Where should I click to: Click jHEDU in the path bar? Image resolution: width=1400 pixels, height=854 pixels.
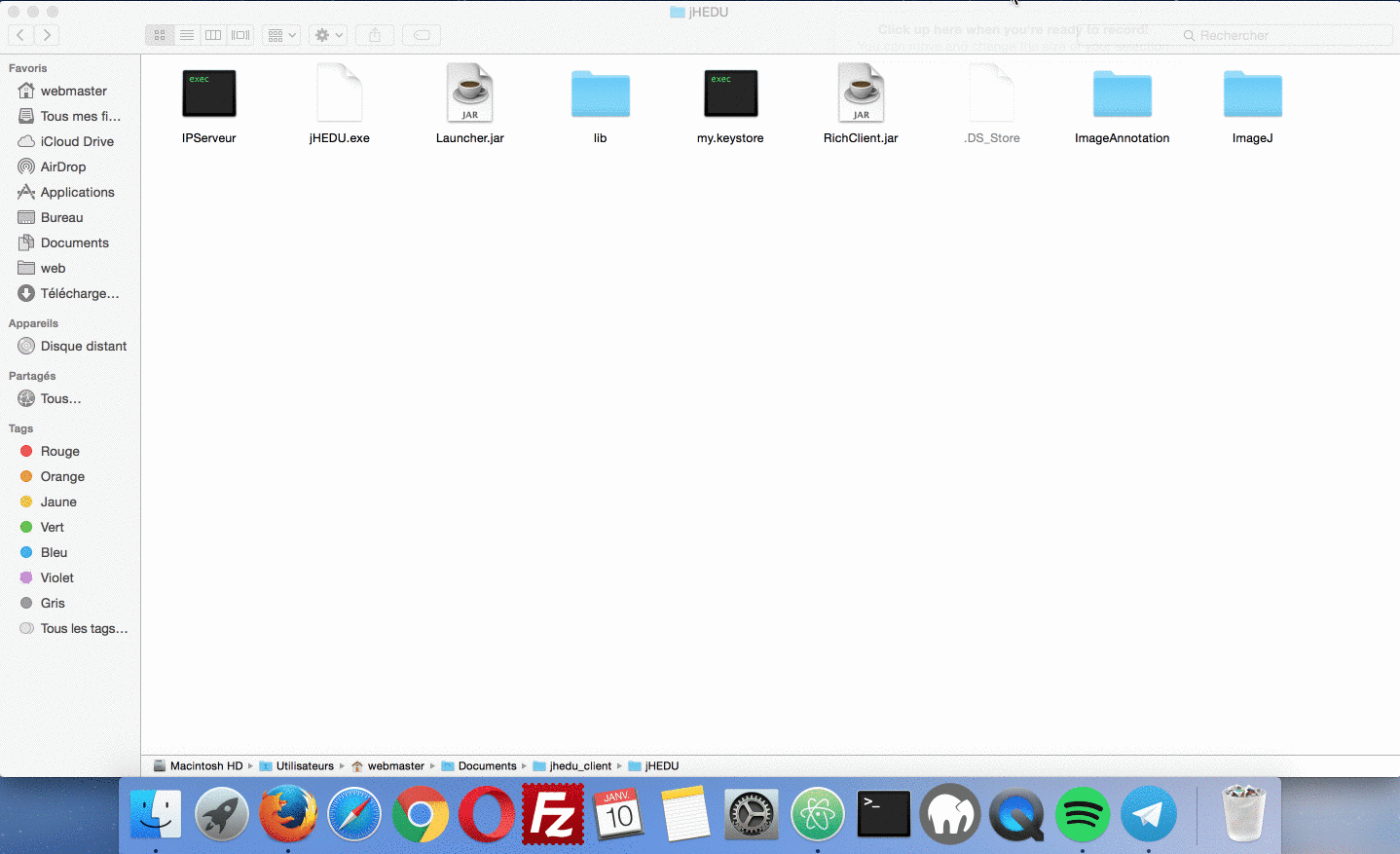[x=654, y=766]
